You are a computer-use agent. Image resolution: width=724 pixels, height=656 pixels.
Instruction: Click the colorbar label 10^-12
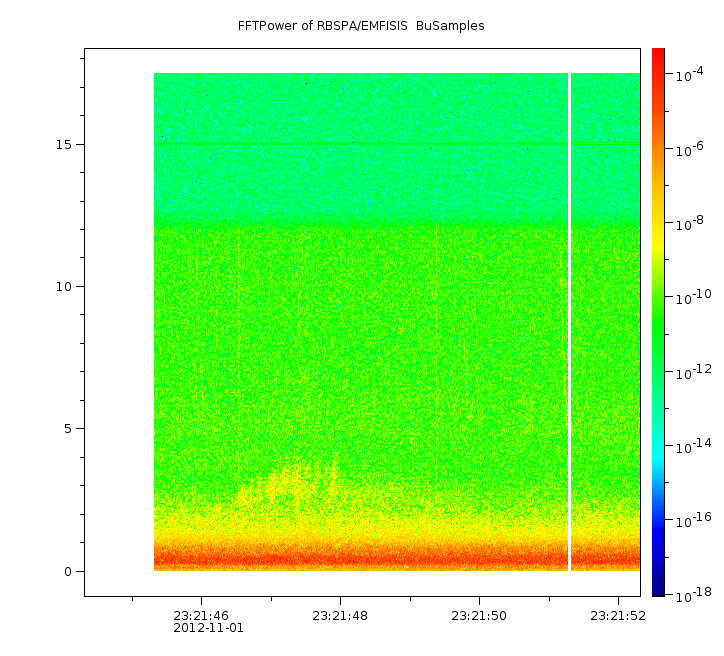pos(694,372)
